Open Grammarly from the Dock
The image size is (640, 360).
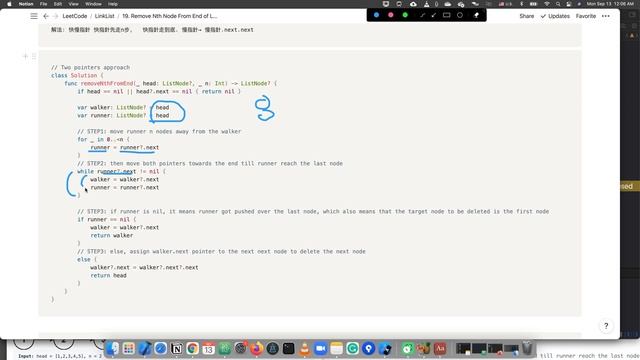(353, 349)
